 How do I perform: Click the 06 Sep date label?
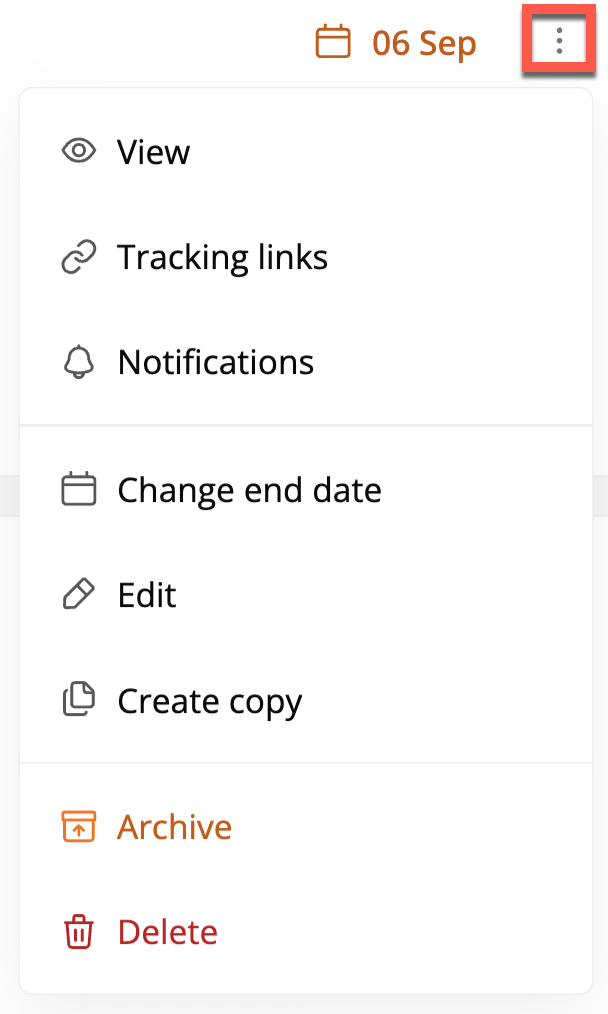tap(424, 44)
